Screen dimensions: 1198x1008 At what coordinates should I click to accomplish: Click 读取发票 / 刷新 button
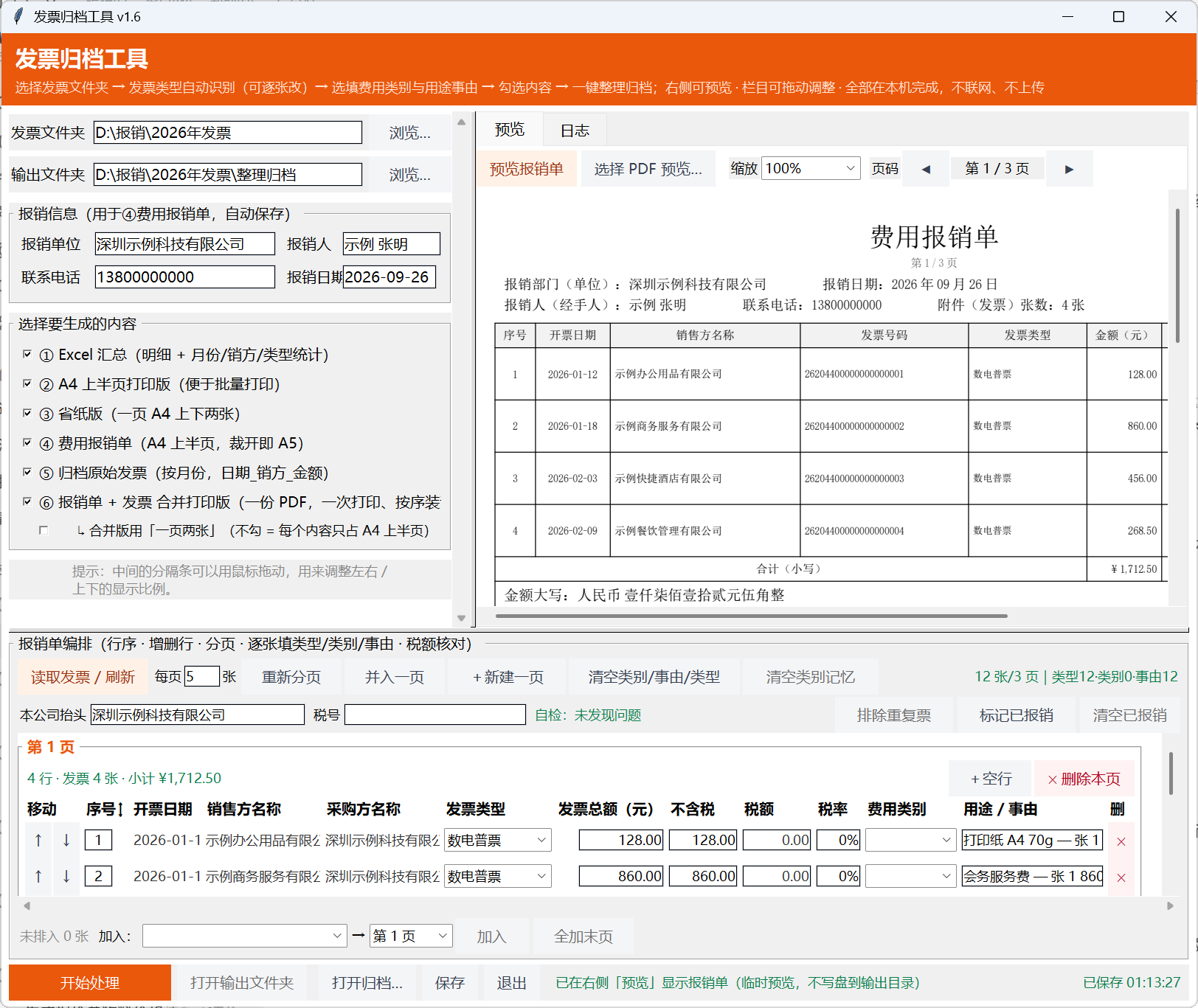coord(83,677)
